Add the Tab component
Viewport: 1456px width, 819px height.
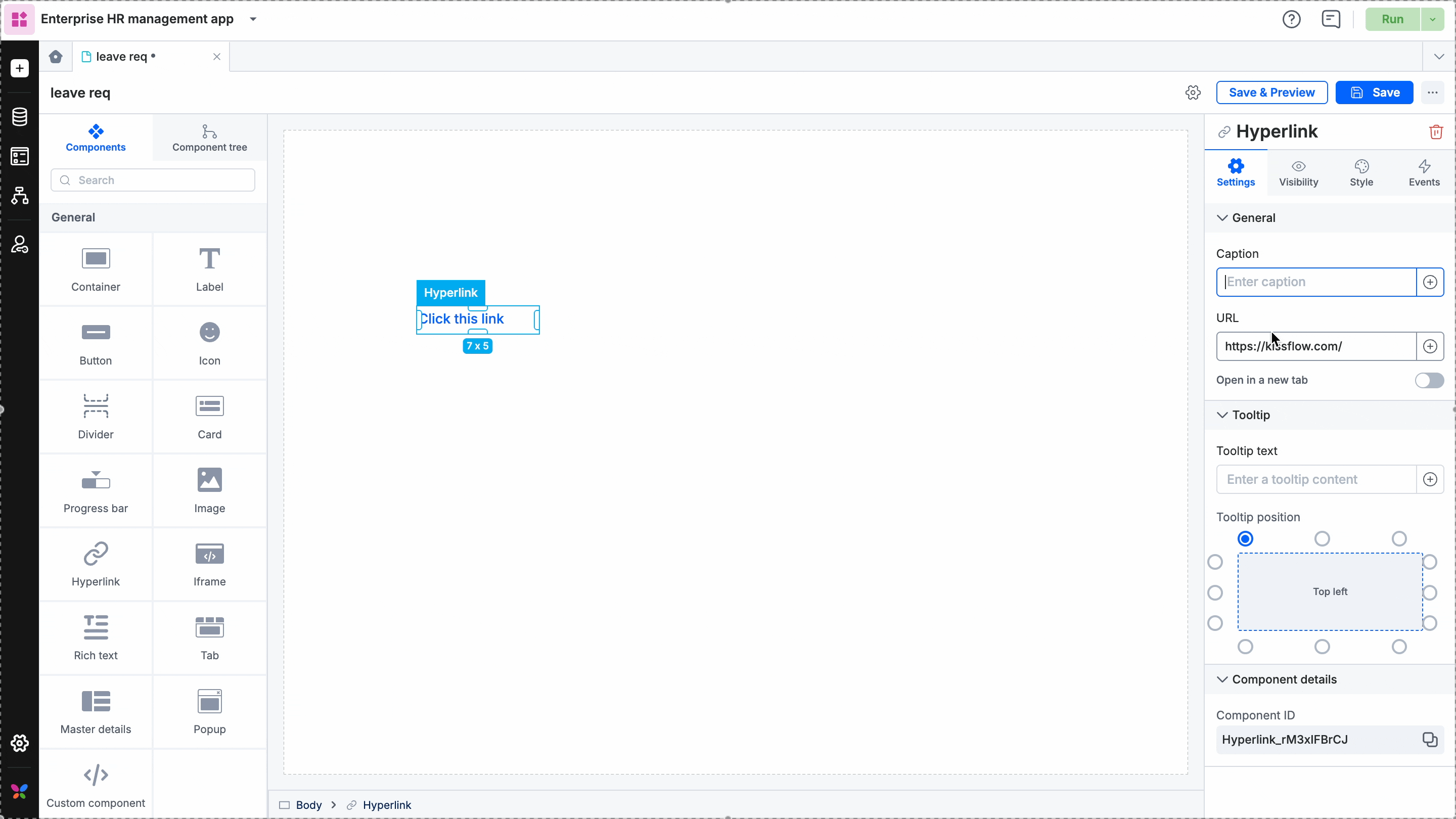pyautogui.click(x=209, y=639)
